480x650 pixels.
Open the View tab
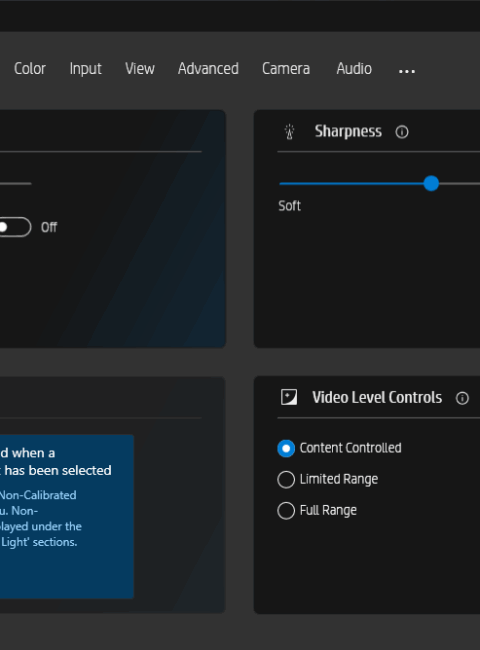[140, 68]
